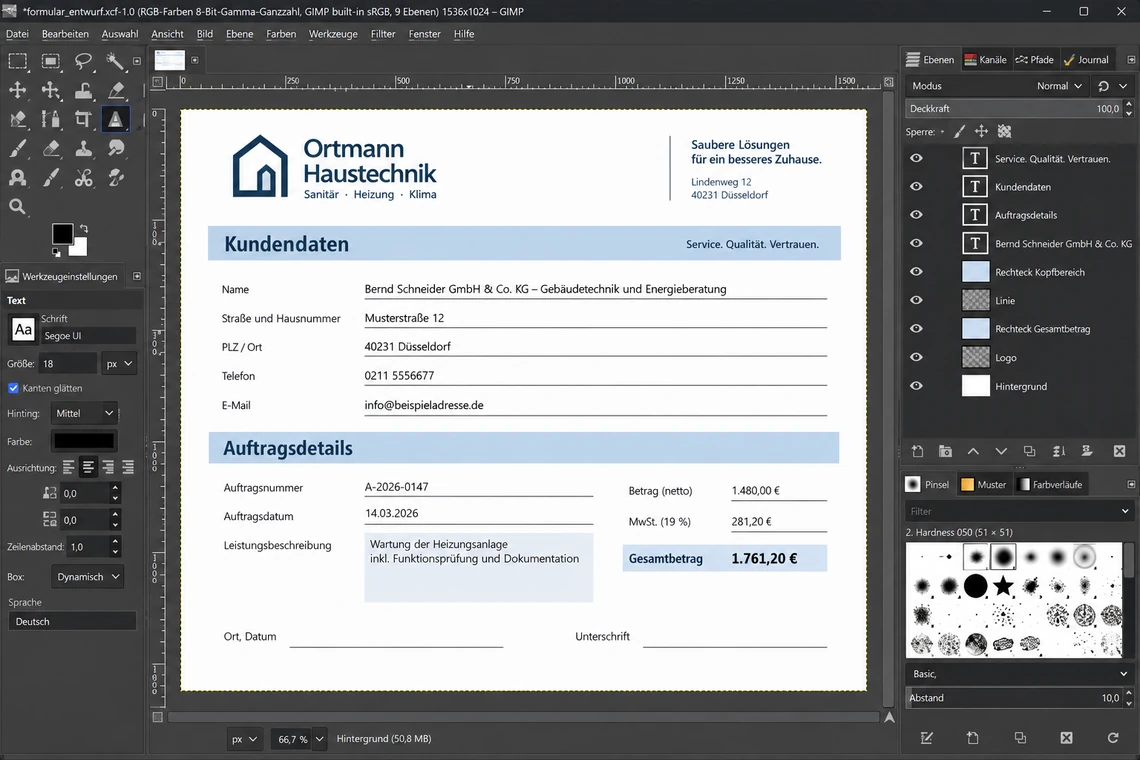
Task: Open the Ebenen panel configuration menu
Action: click(x=1131, y=60)
